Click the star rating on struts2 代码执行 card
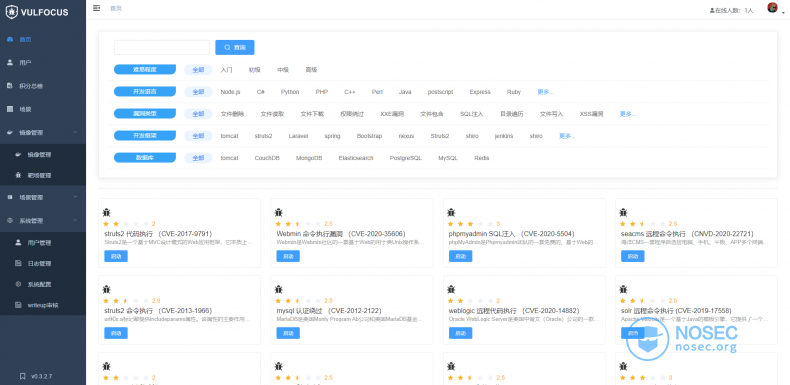 point(126,224)
